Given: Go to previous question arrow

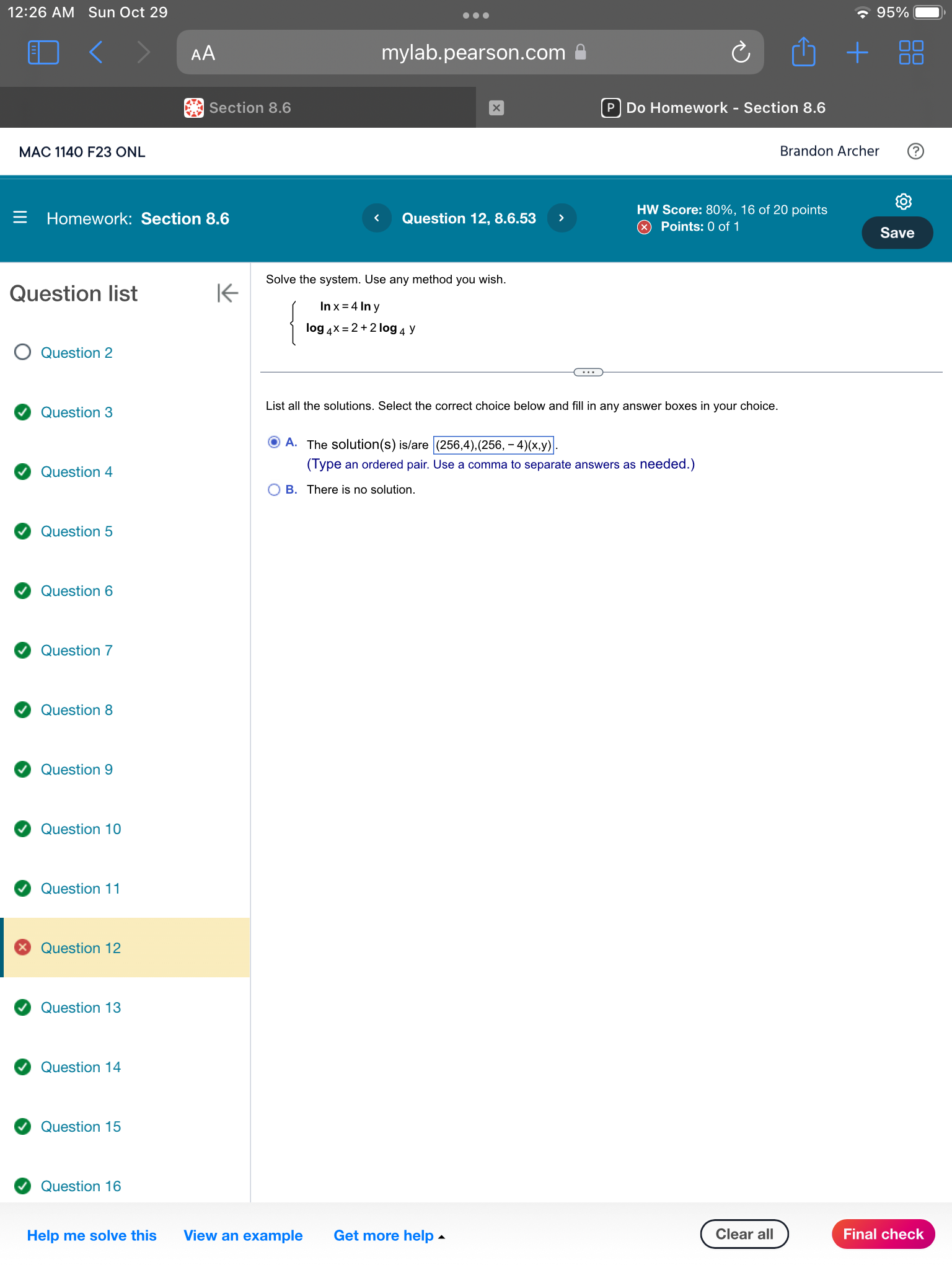Looking at the screenshot, I should point(377,218).
